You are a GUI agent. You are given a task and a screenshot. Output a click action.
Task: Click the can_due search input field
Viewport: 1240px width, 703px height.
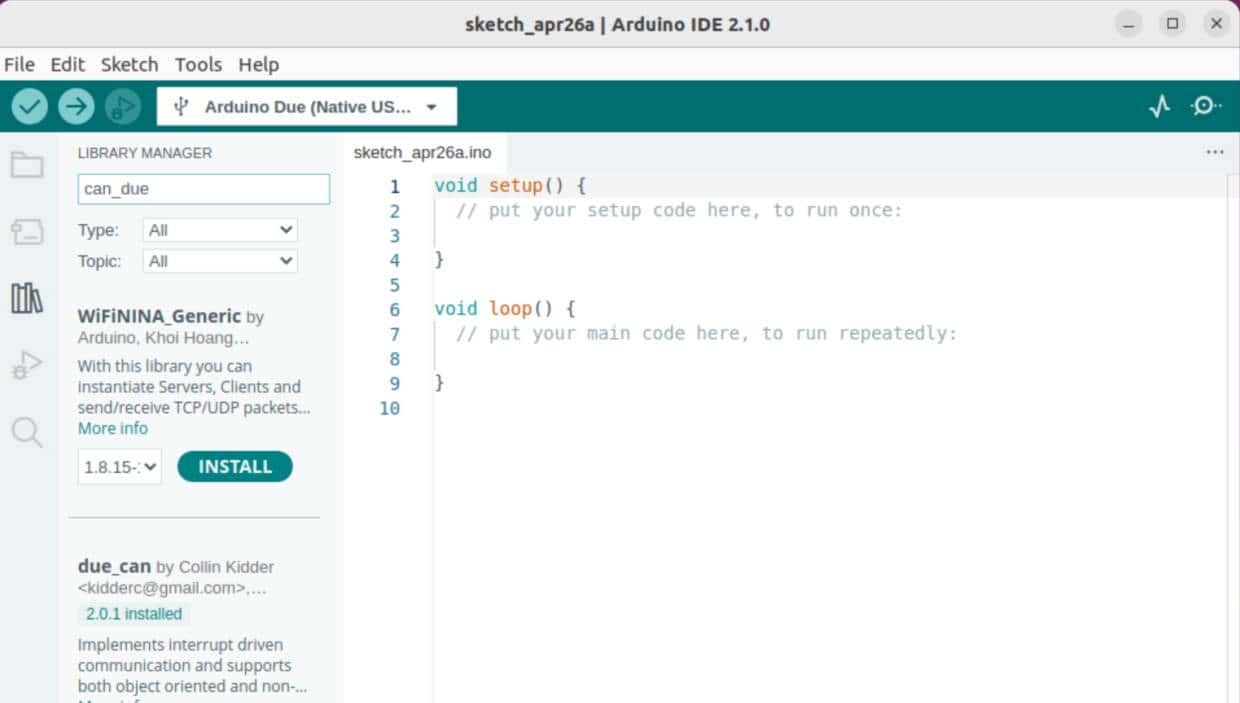pos(203,189)
